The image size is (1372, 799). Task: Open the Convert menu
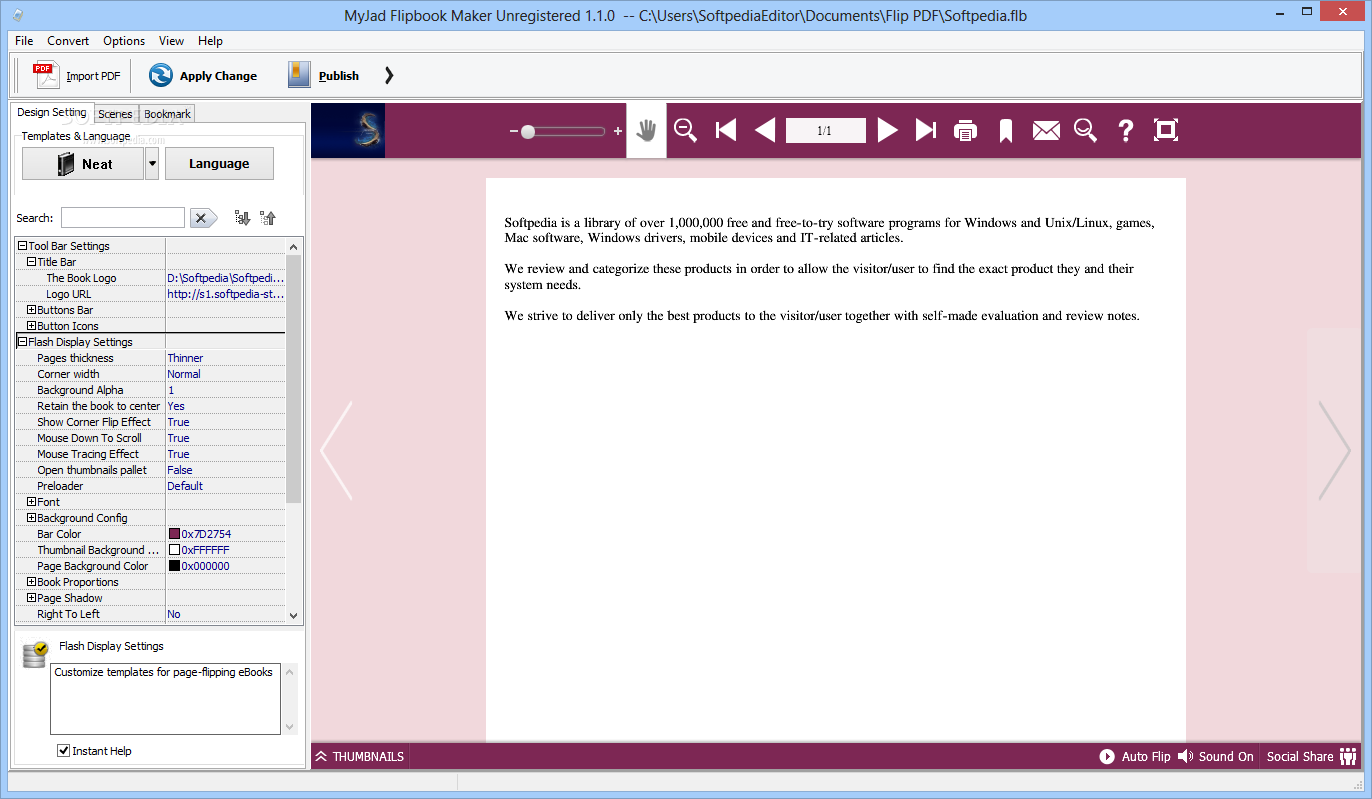click(x=68, y=41)
